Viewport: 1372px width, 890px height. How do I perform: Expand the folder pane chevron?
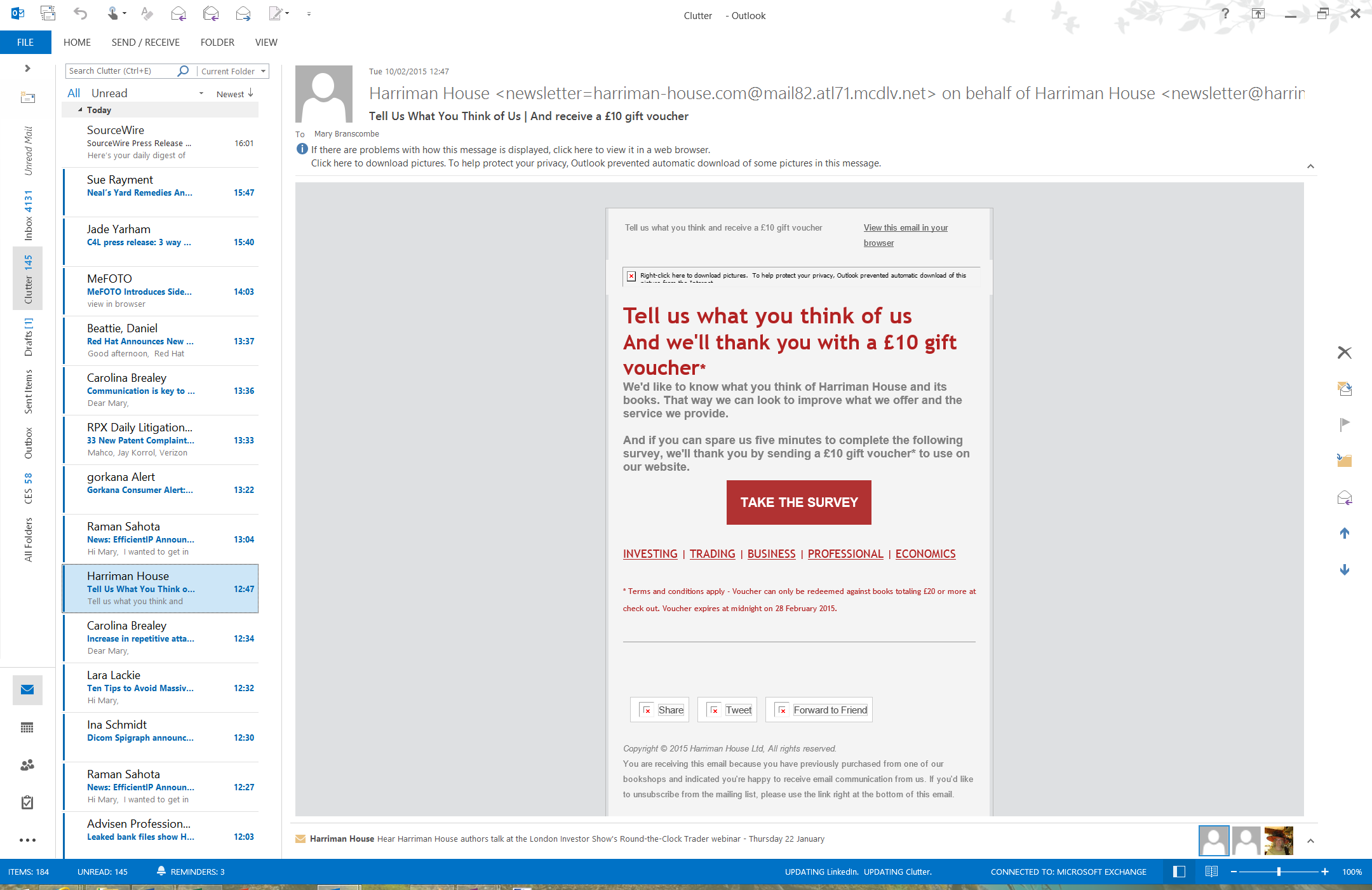coord(27,68)
